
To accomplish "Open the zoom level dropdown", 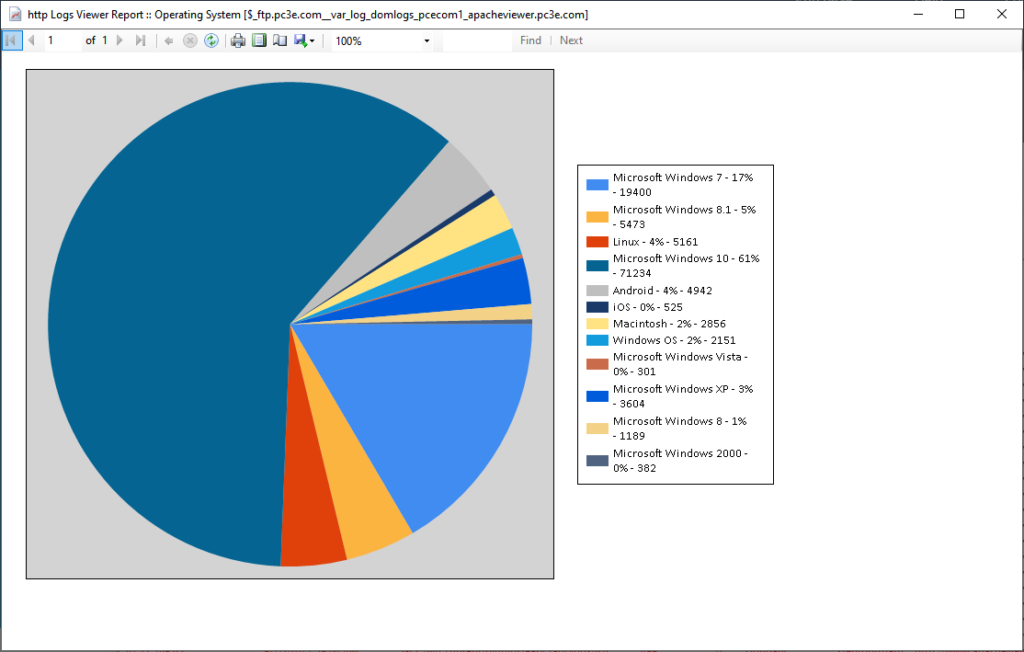I will click(x=428, y=41).
